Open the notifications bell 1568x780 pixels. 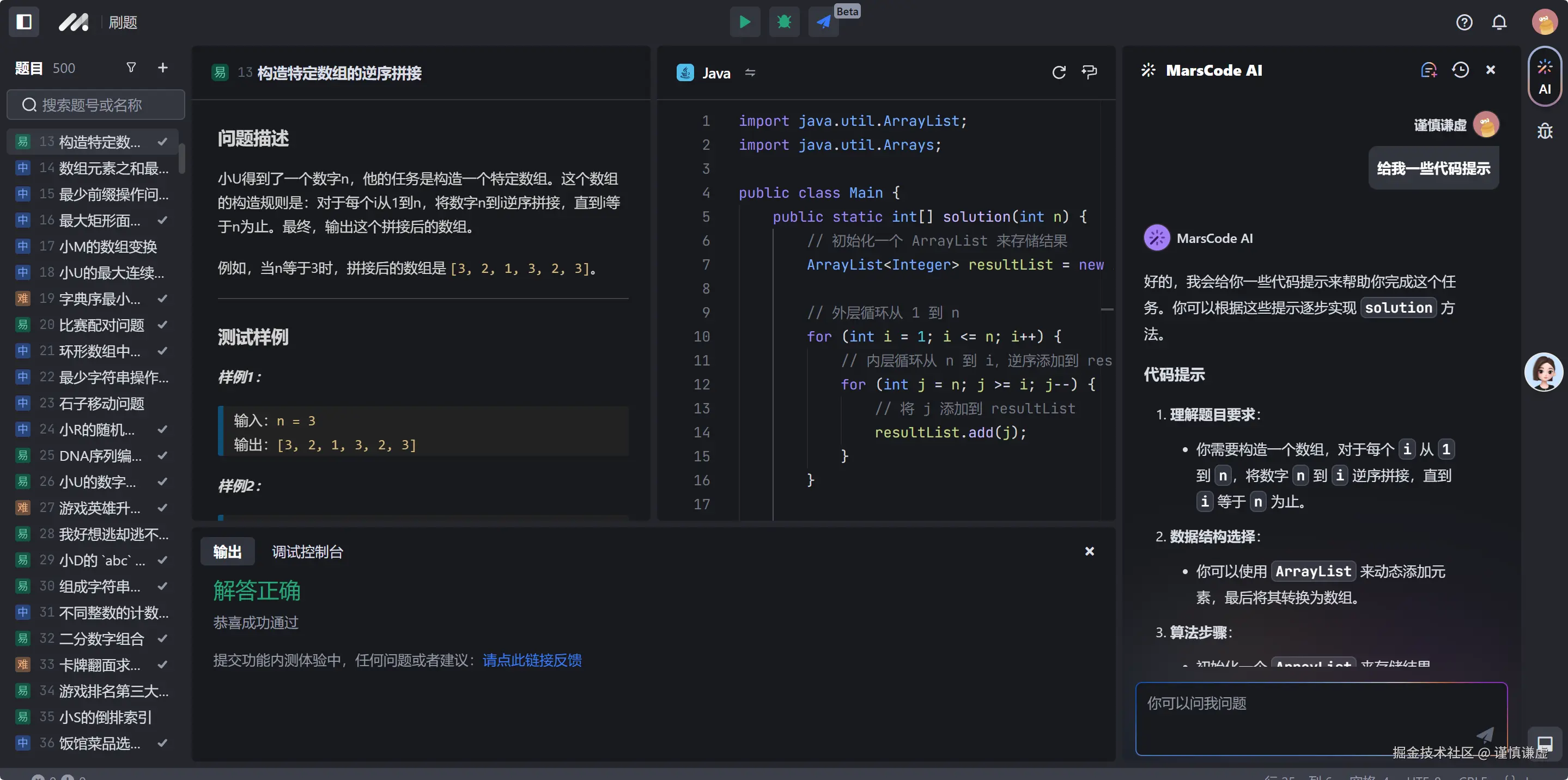(1499, 22)
